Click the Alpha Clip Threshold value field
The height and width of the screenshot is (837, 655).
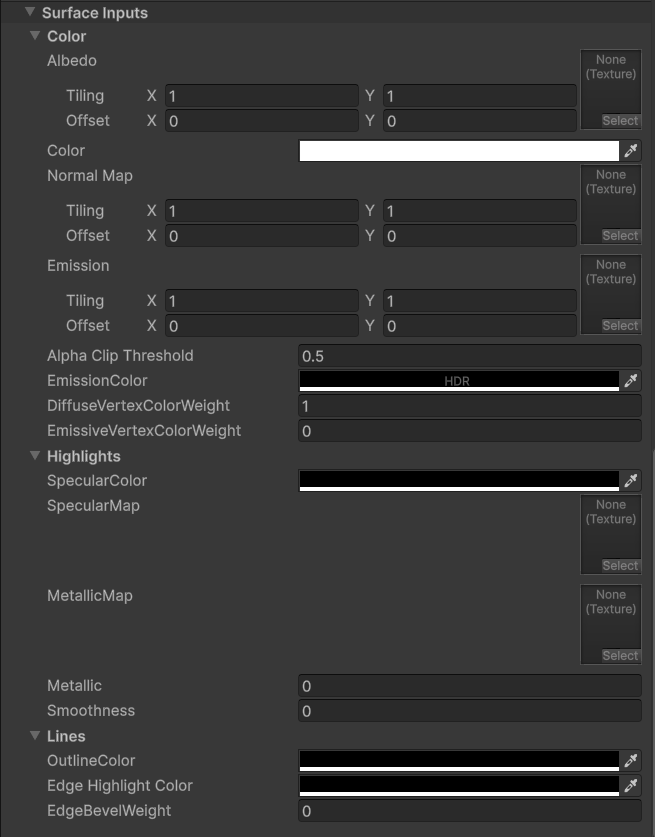point(470,356)
